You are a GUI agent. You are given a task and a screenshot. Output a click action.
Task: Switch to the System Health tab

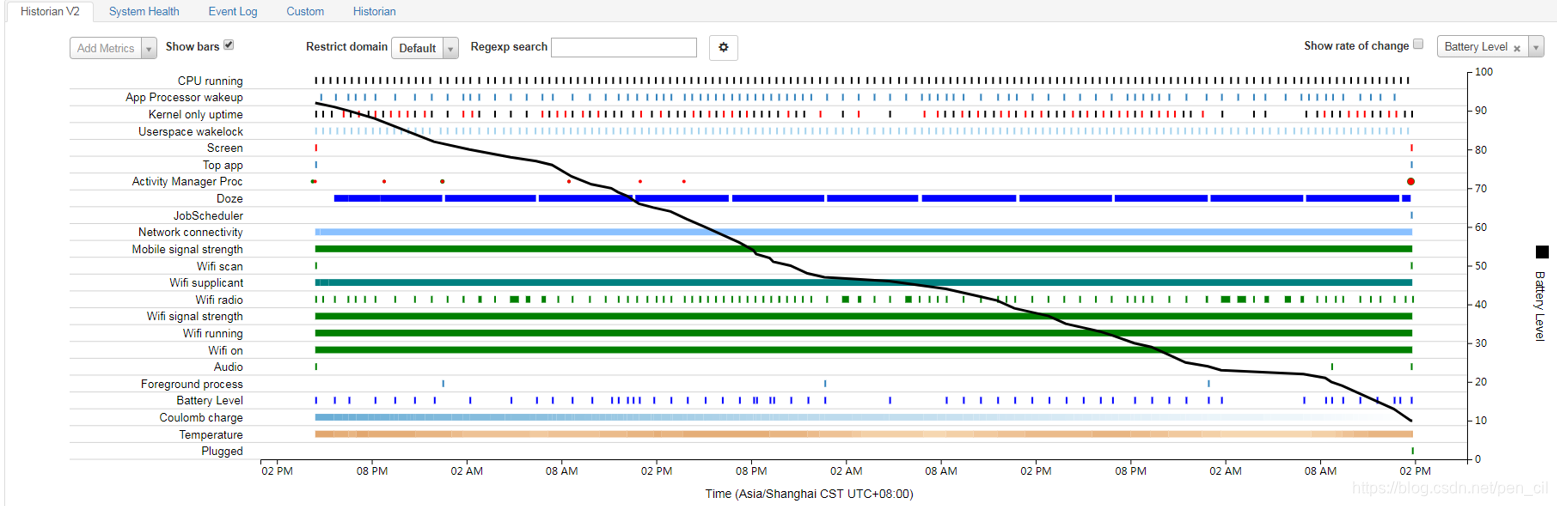(144, 11)
